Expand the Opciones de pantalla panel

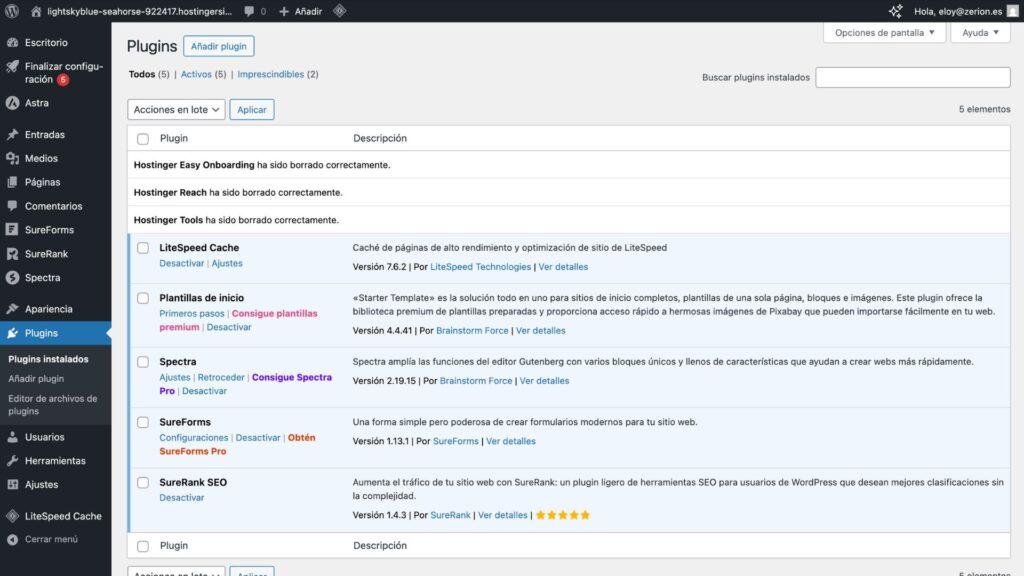(886, 32)
